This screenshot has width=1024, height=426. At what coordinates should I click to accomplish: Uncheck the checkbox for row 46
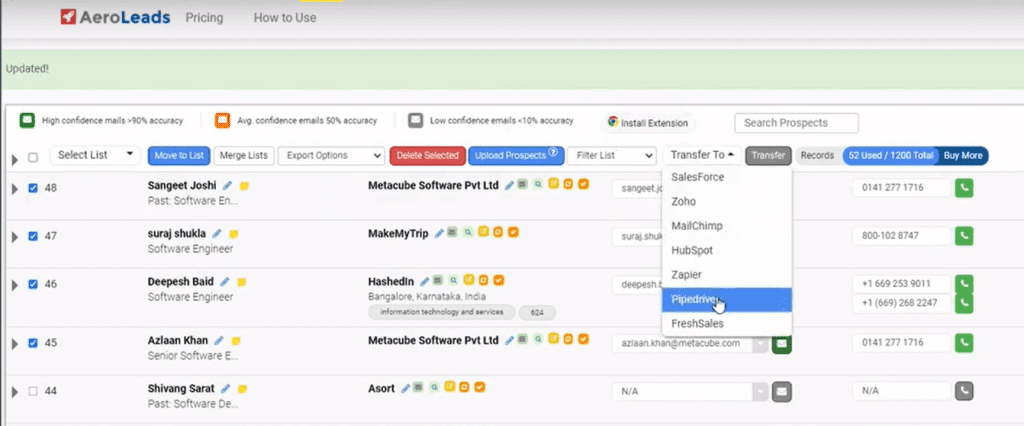33,284
